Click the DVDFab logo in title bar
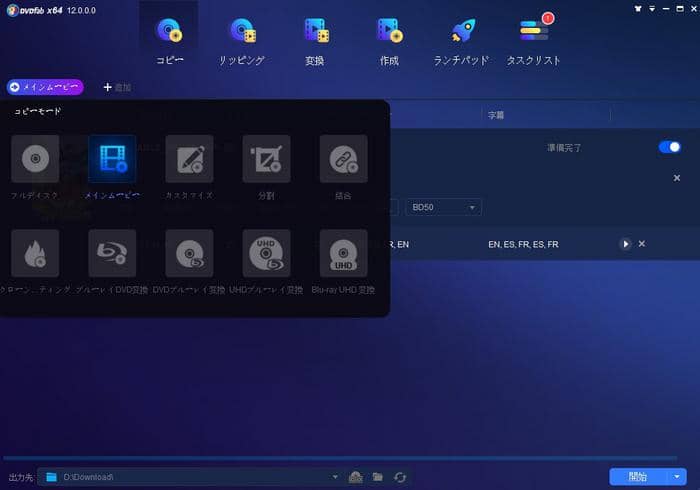The image size is (700, 490). 12,10
